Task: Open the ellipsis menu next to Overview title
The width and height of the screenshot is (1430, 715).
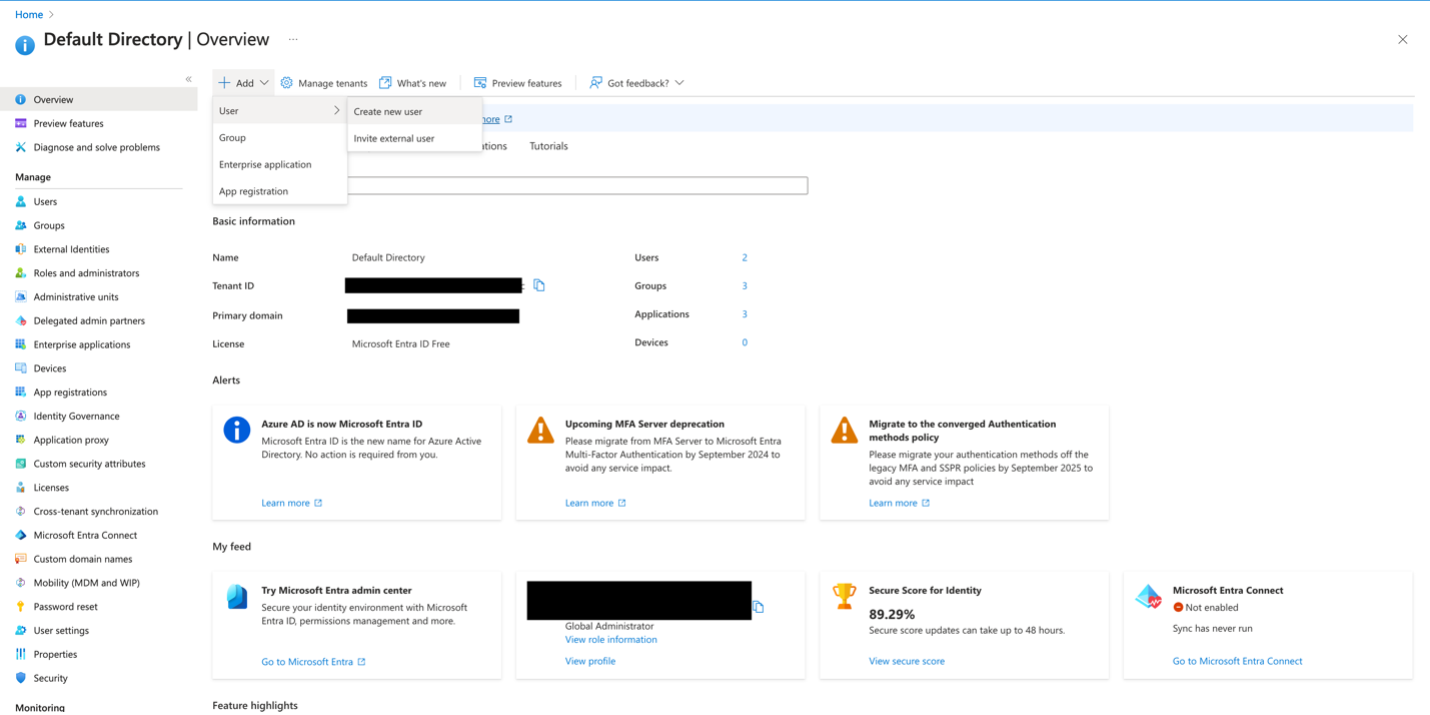Action: click(x=293, y=40)
